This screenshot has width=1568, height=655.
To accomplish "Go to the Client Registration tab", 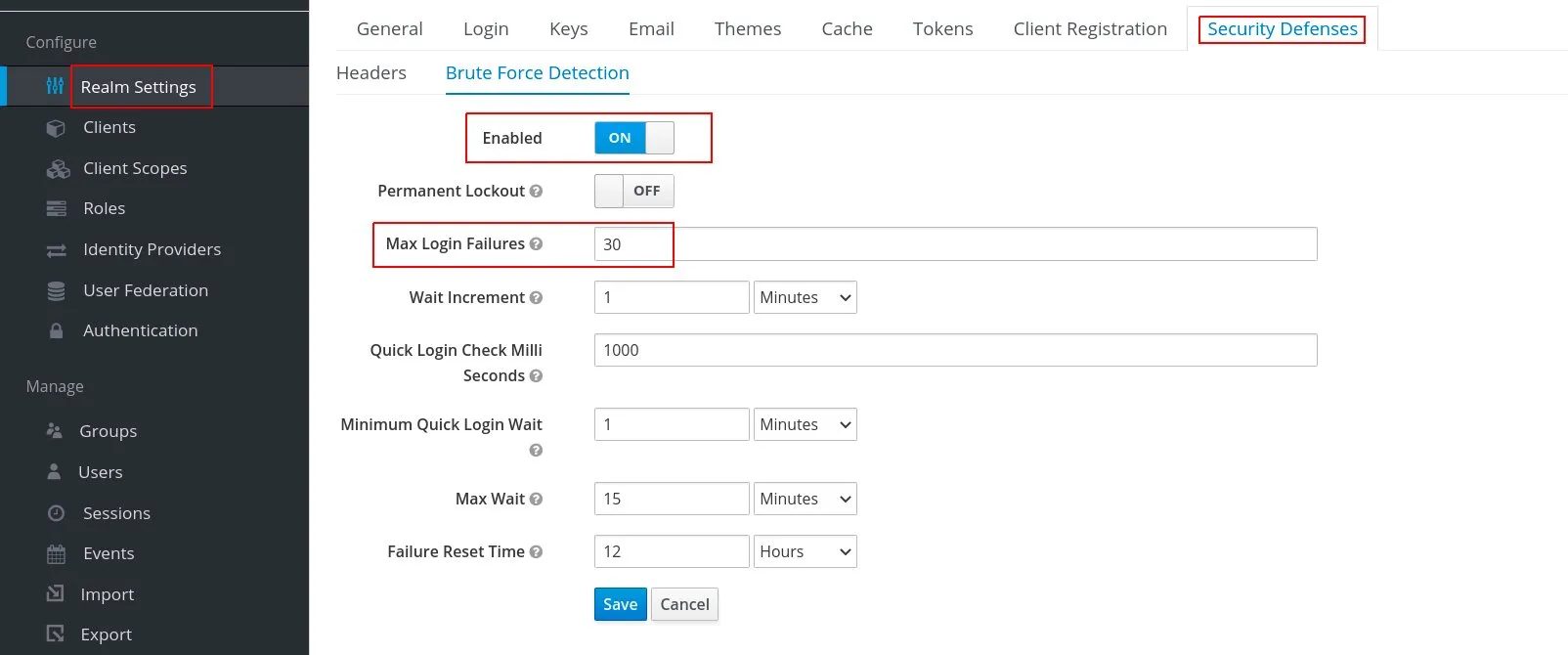I will (1090, 29).
